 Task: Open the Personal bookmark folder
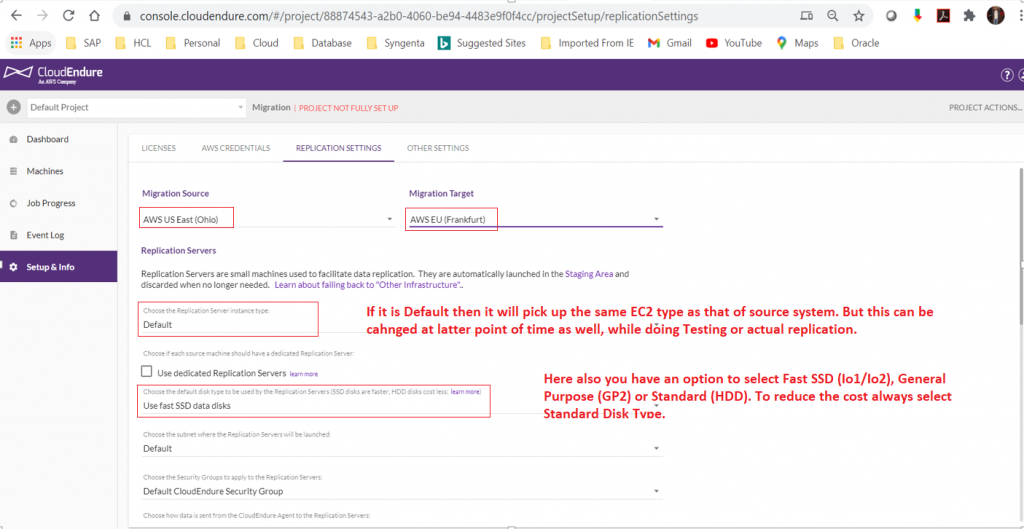click(193, 43)
